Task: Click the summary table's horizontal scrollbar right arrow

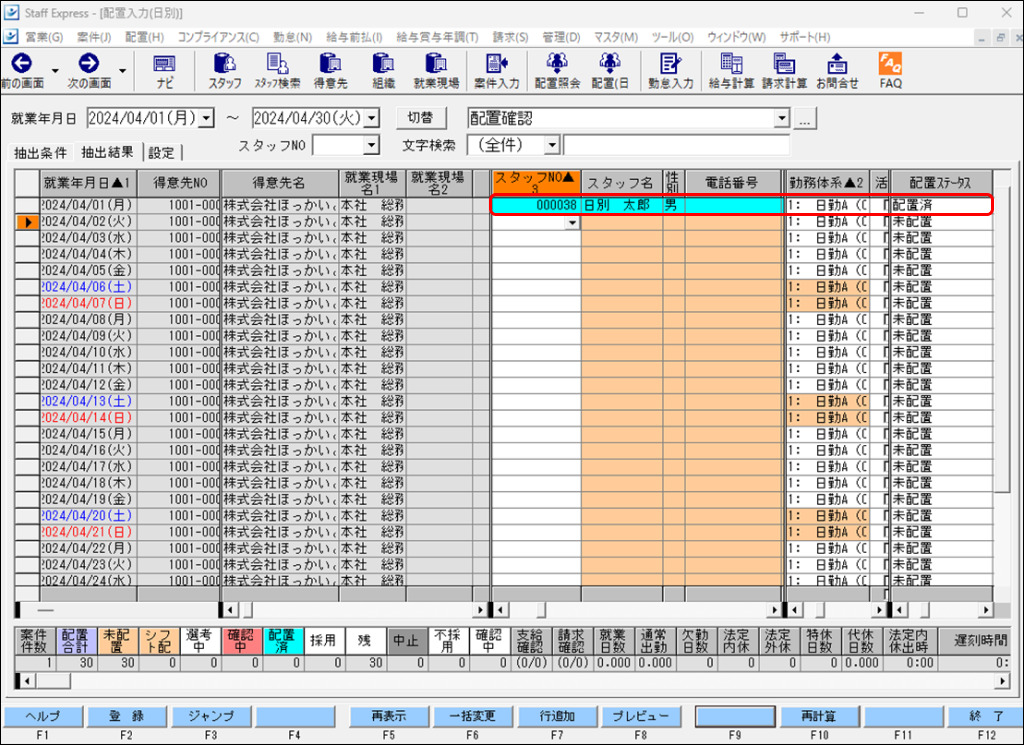Action: point(1002,681)
